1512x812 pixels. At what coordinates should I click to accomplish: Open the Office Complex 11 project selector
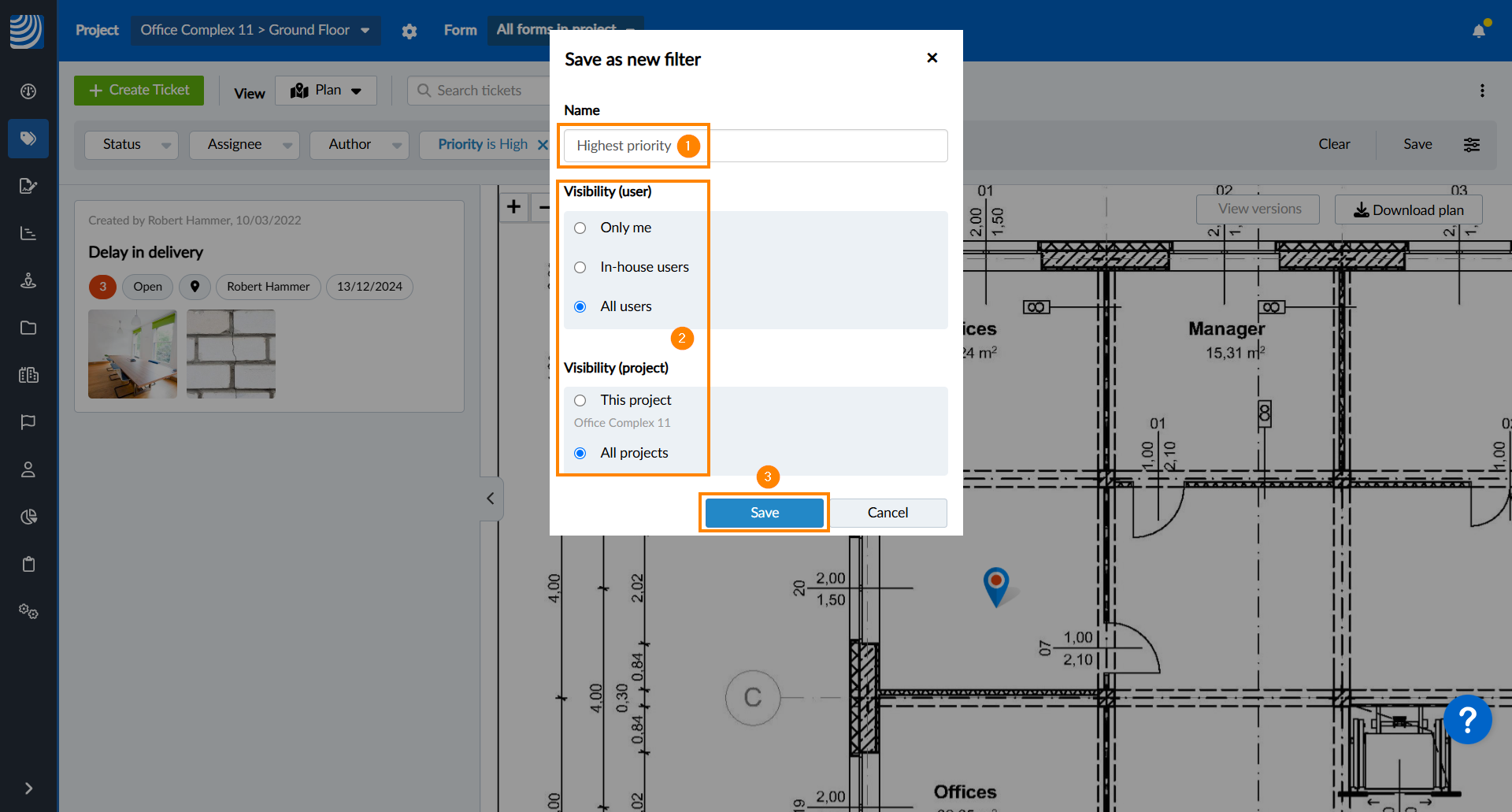pyautogui.click(x=254, y=30)
